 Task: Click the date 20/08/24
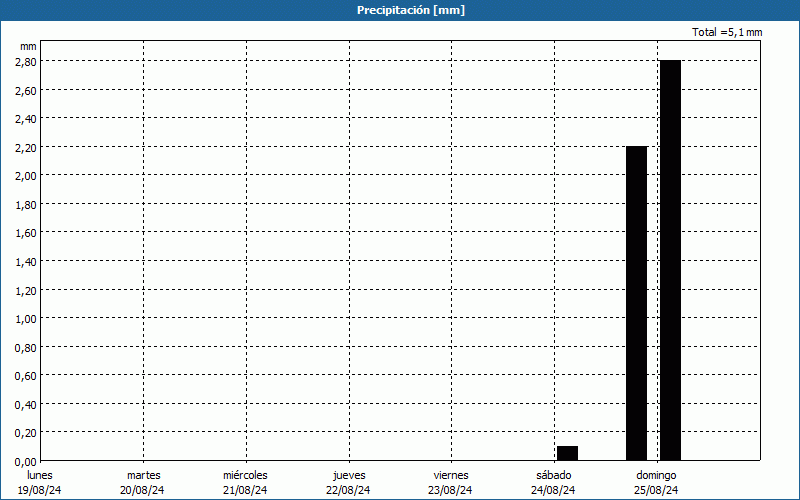pos(142,490)
